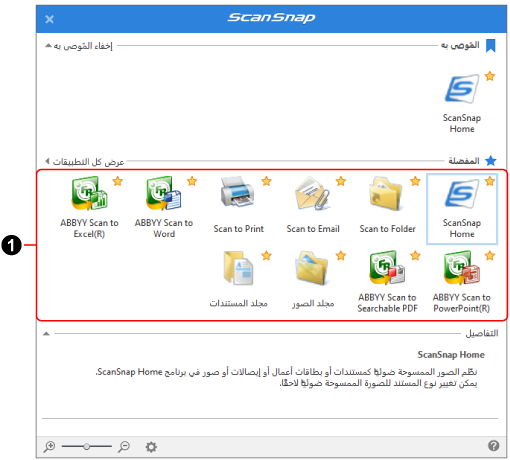Close the ScanSnap quick menu window
510x460 pixels.
49,19
